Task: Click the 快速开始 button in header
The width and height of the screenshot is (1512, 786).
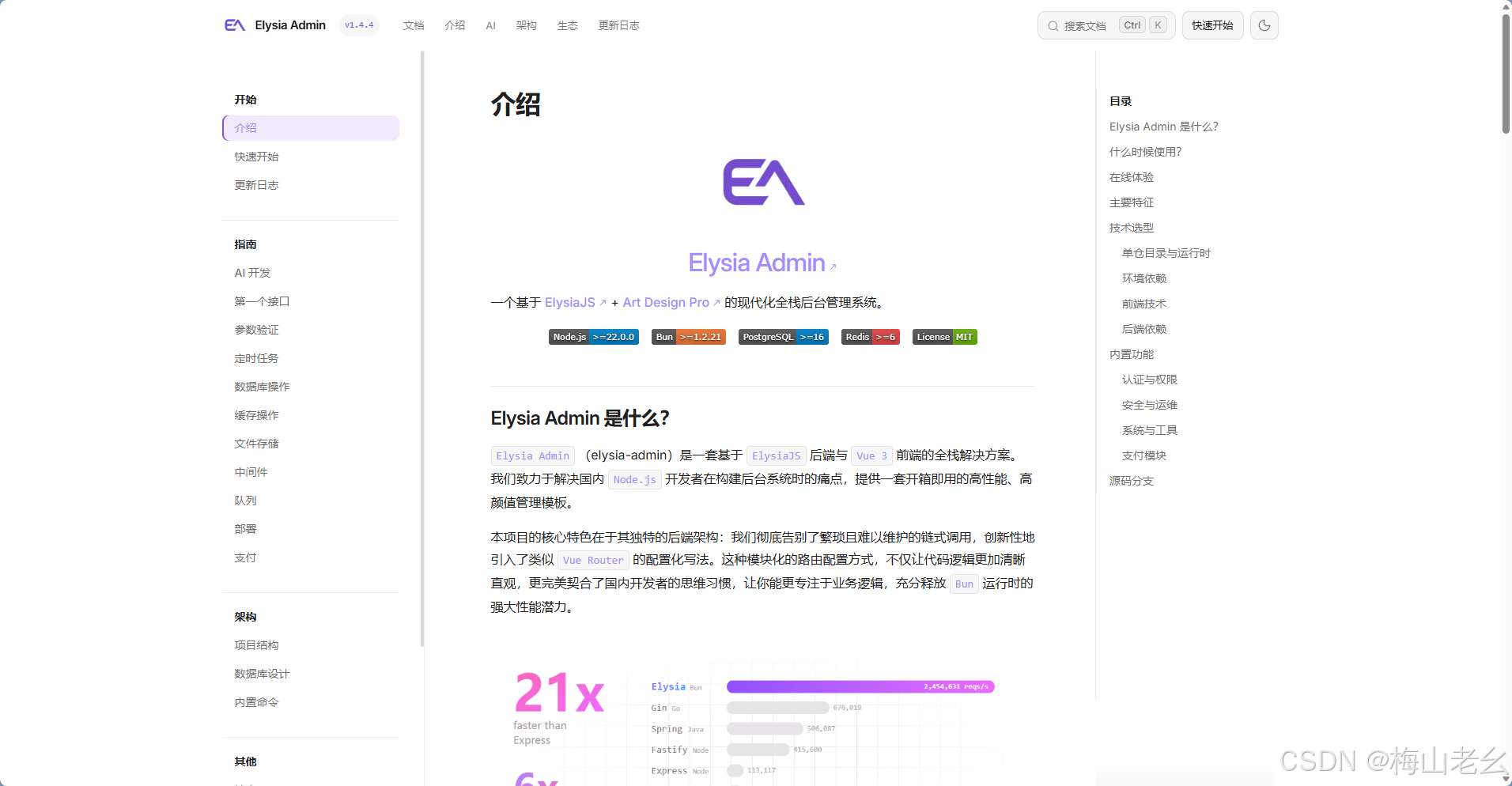Action: tap(1213, 25)
